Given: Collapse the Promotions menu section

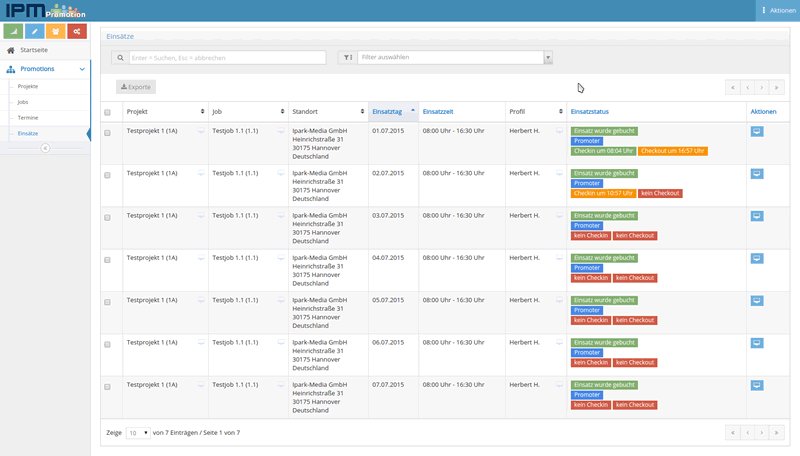Looking at the screenshot, I should pos(81,69).
